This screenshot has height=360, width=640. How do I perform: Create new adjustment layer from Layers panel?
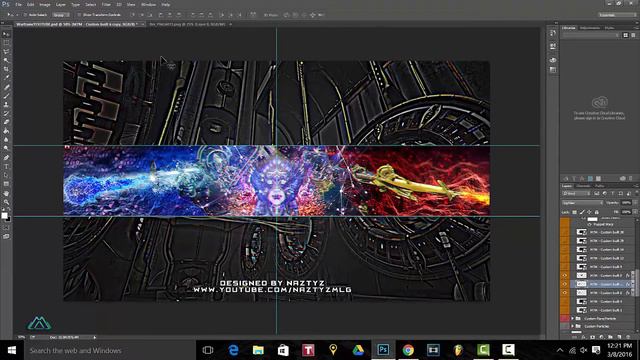point(602,337)
